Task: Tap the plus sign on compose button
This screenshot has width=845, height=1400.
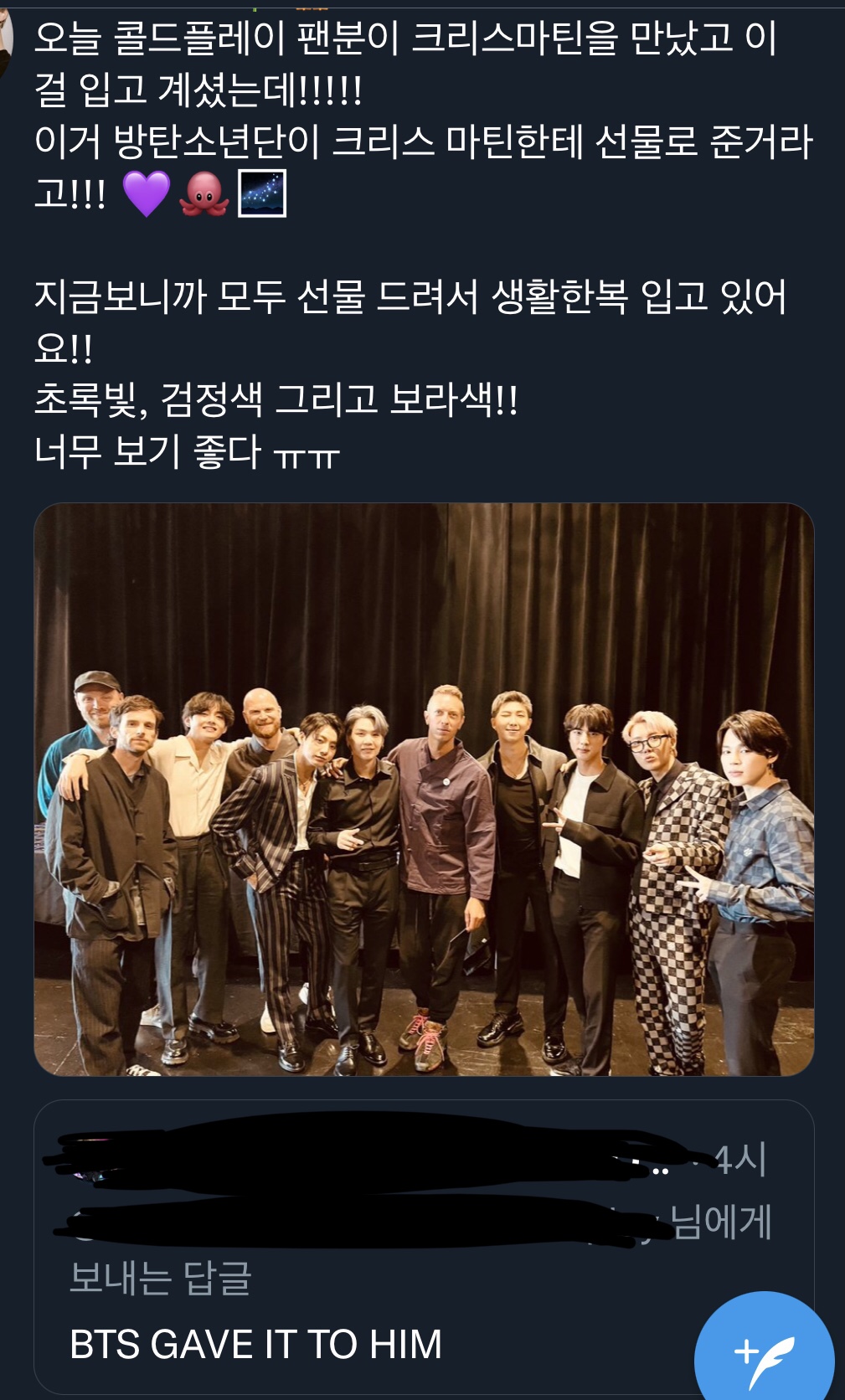Action: click(x=745, y=1351)
